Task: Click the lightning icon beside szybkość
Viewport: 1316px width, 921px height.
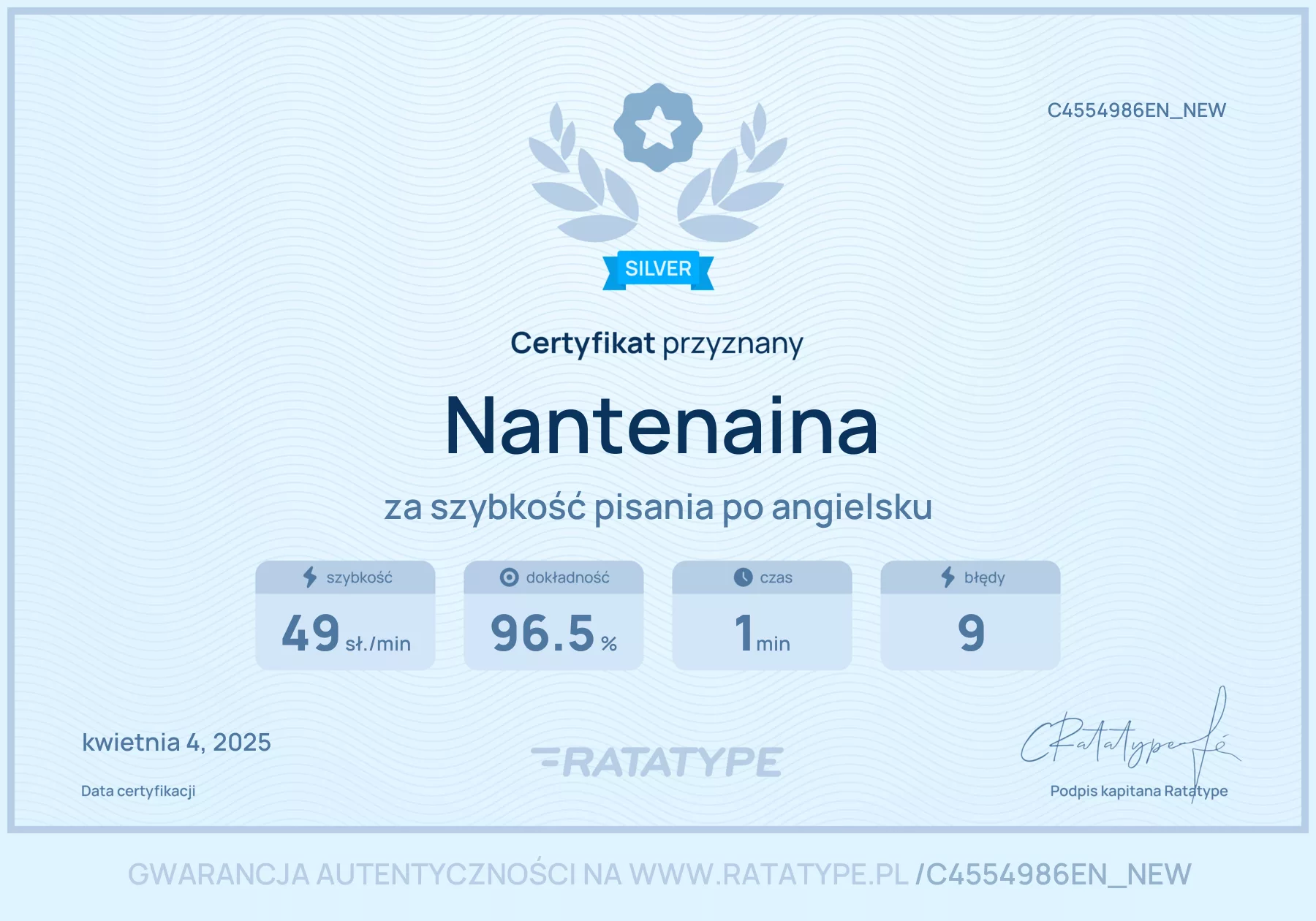Action: (310, 577)
